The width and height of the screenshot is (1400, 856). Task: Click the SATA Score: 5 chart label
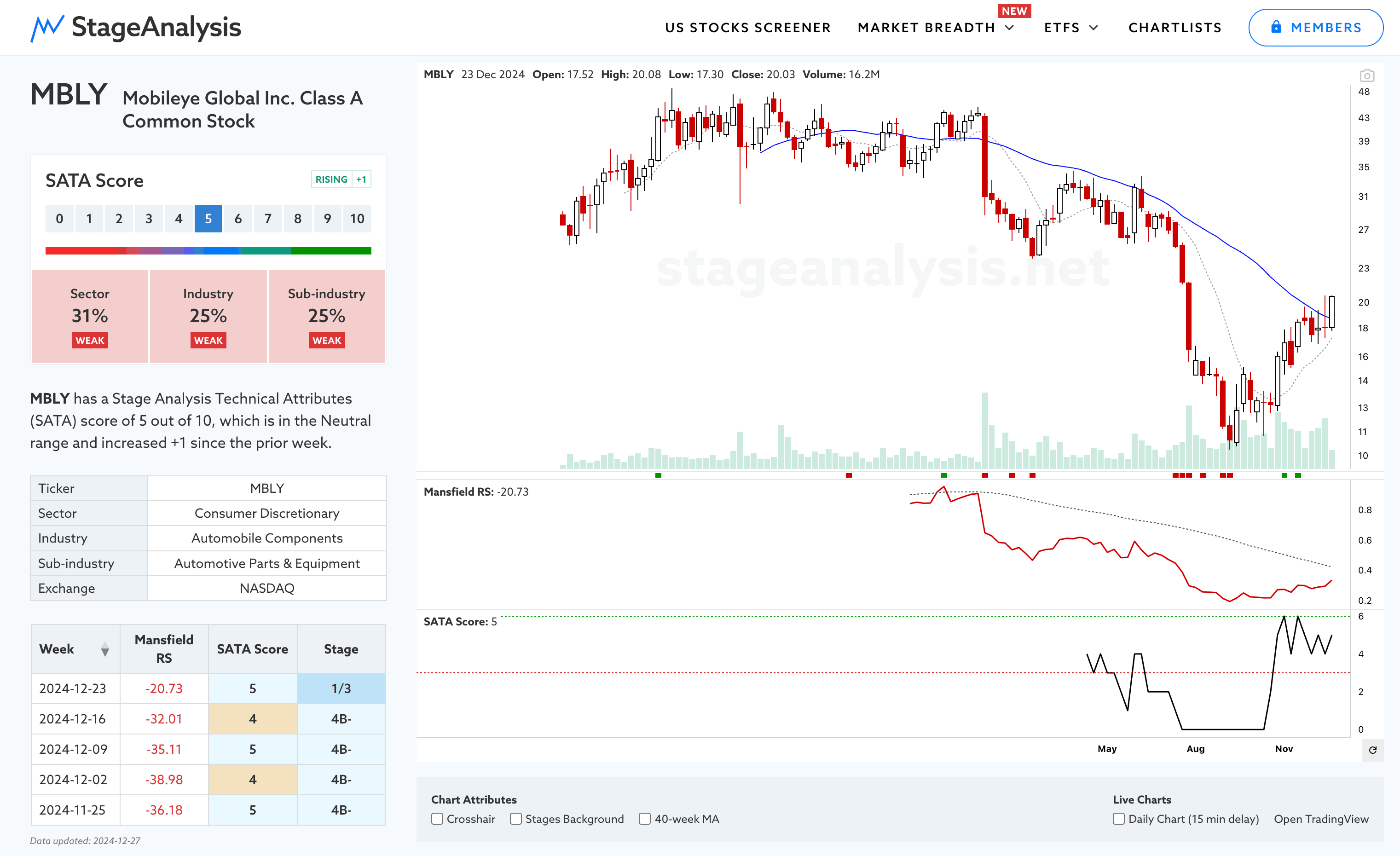(460, 622)
